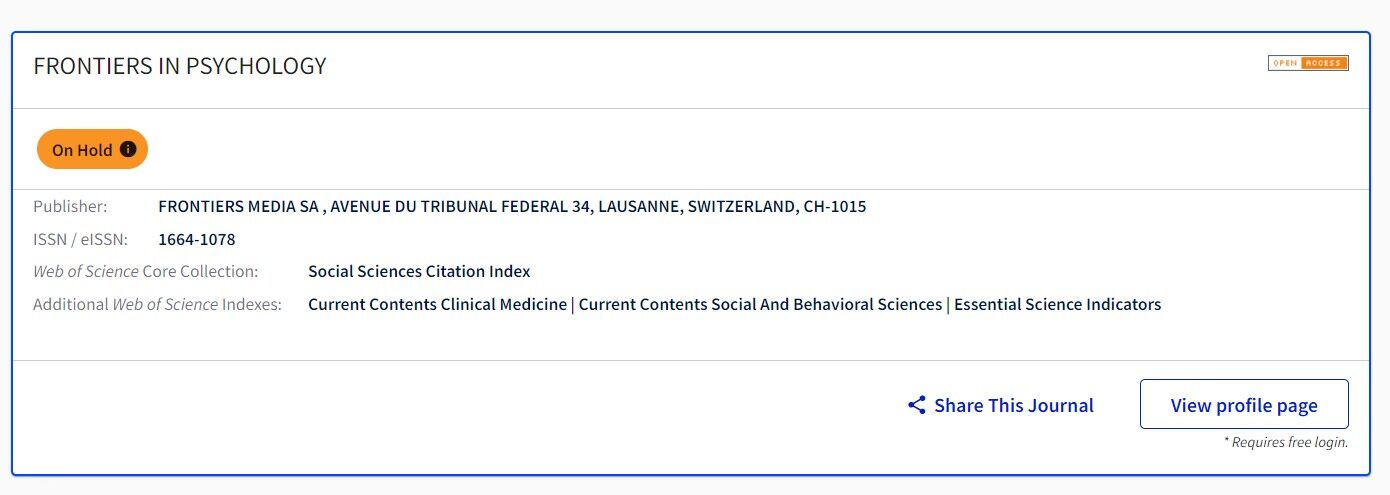Select Social Sciences Citation Index entry
This screenshot has width=1390, height=495.
point(419,271)
